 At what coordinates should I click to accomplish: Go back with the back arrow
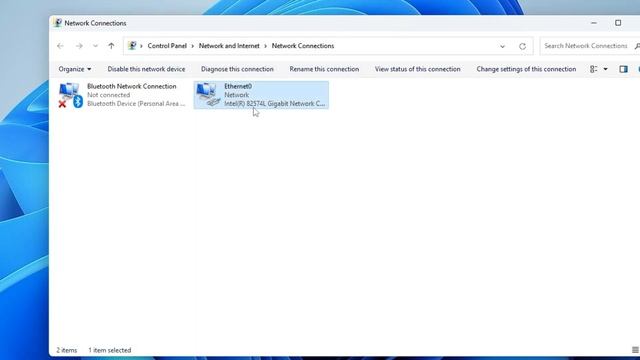[x=60, y=46]
